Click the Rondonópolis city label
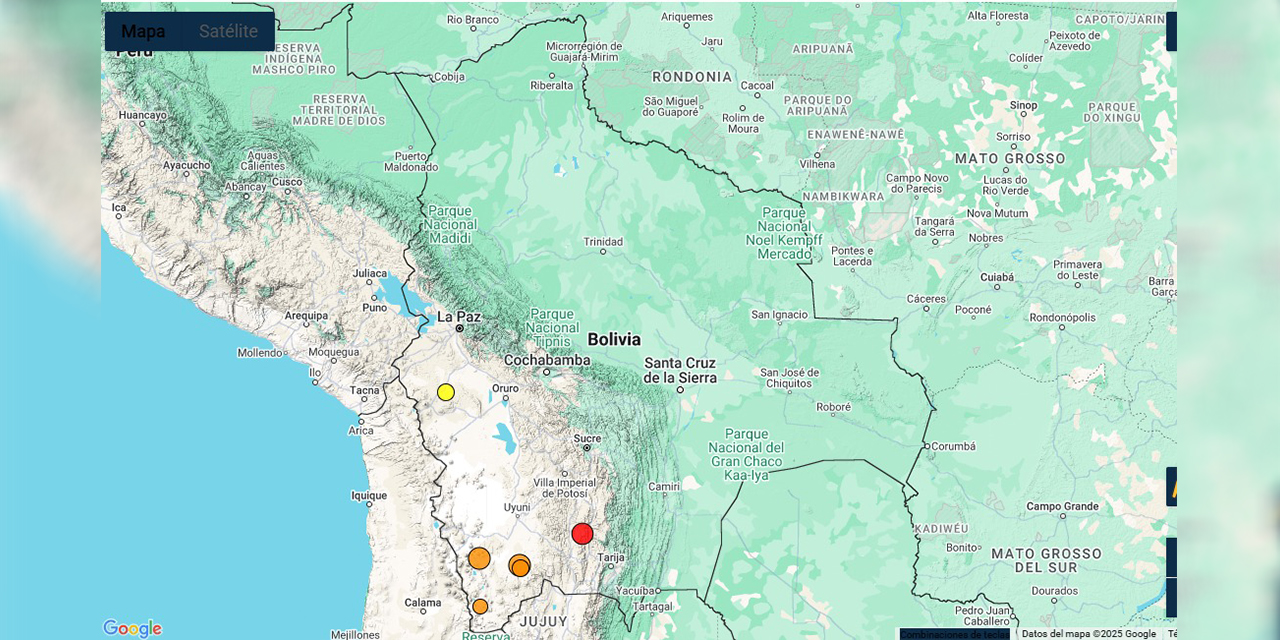 [1062, 318]
